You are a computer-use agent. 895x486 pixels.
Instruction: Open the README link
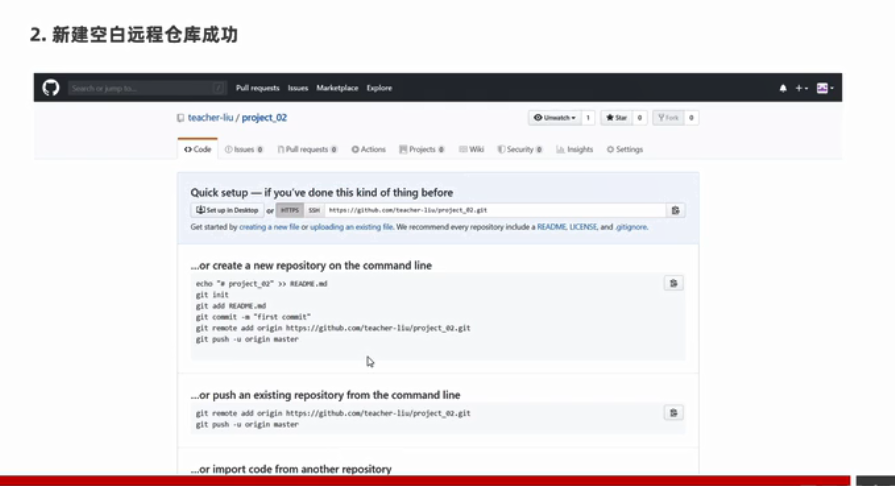(551, 227)
